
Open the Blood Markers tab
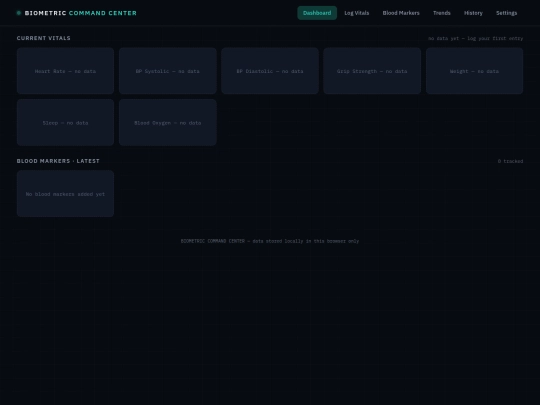[401, 13]
